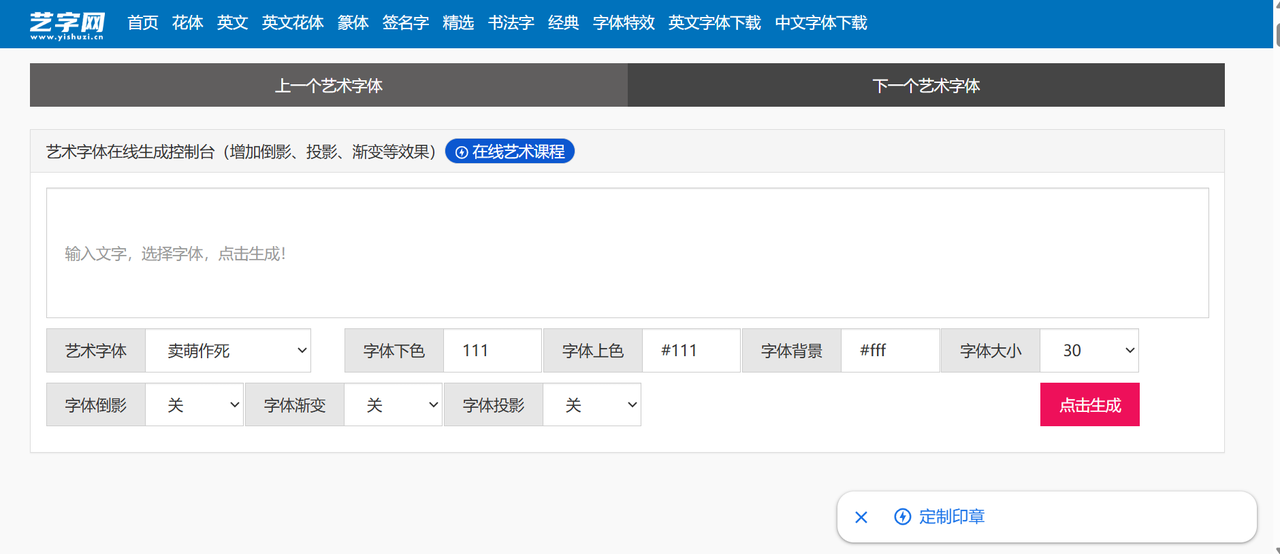This screenshot has width=1280, height=554.
Task: Click the 字体背景 background color field
Action: tap(890, 351)
